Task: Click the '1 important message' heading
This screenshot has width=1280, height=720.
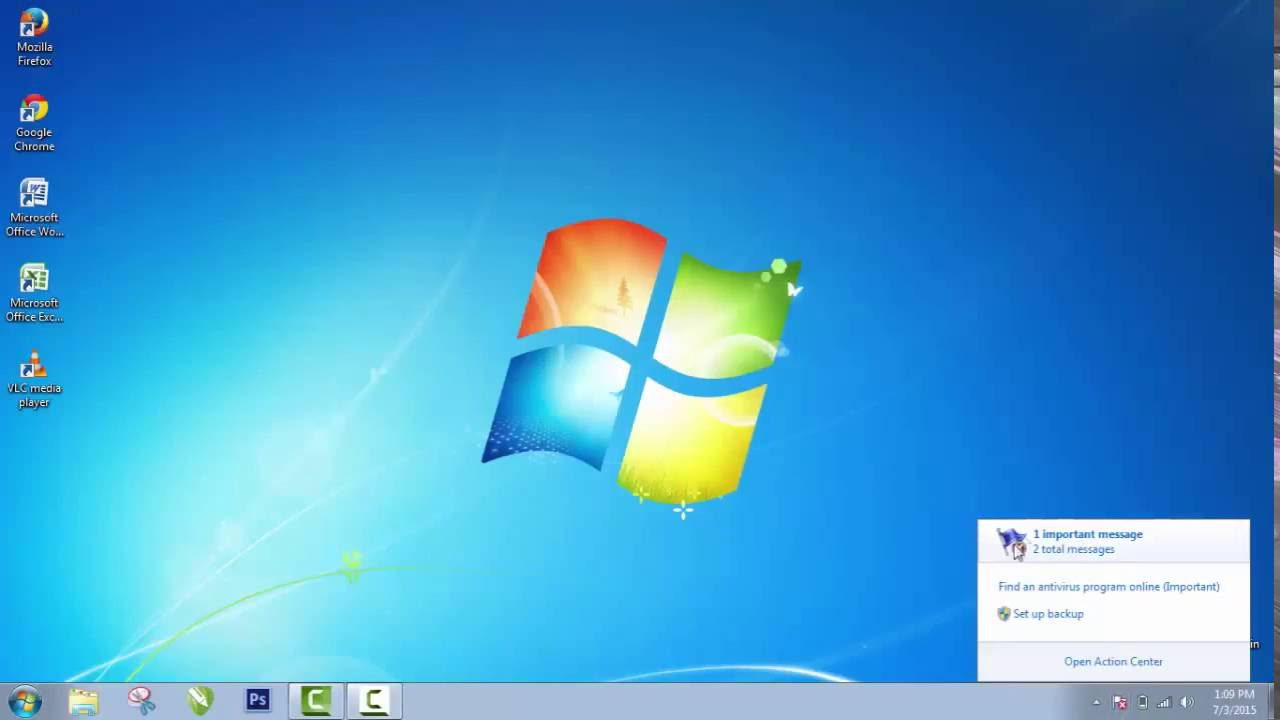Action: 1087,534
